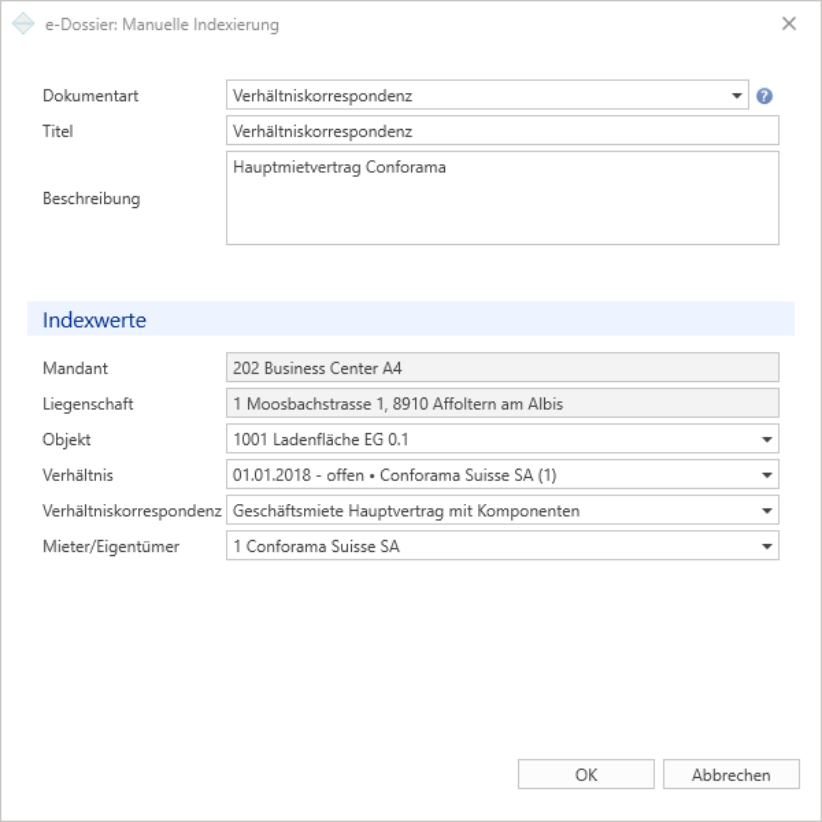Cancel with the Abbrechen button
This screenshot has width=822, height=822.
[731, 774]
